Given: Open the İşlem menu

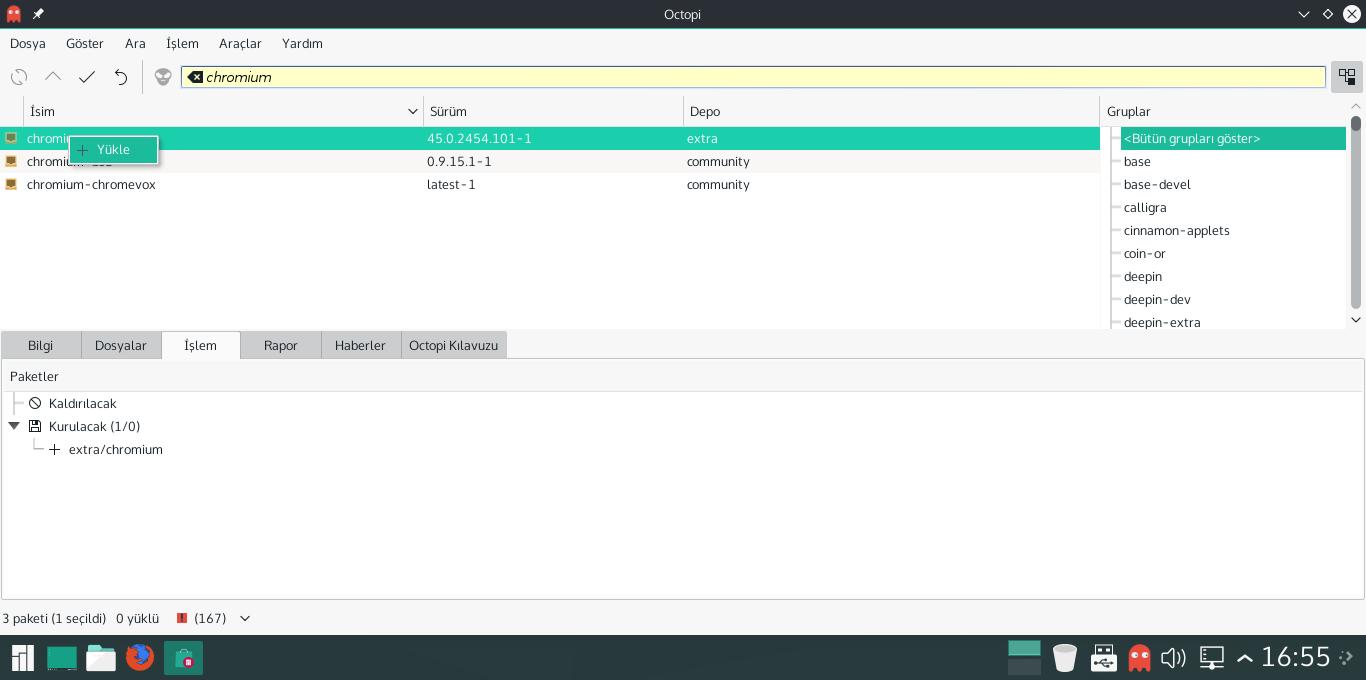Looking at the screenshot, I should click(182, 43).
